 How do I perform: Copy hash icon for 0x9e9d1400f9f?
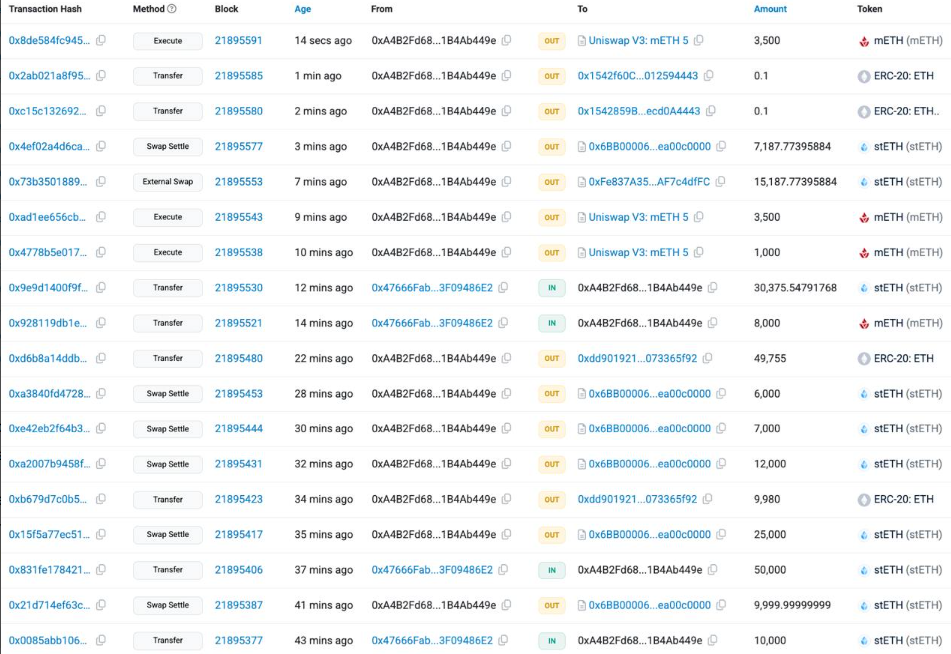coord(101,287)
